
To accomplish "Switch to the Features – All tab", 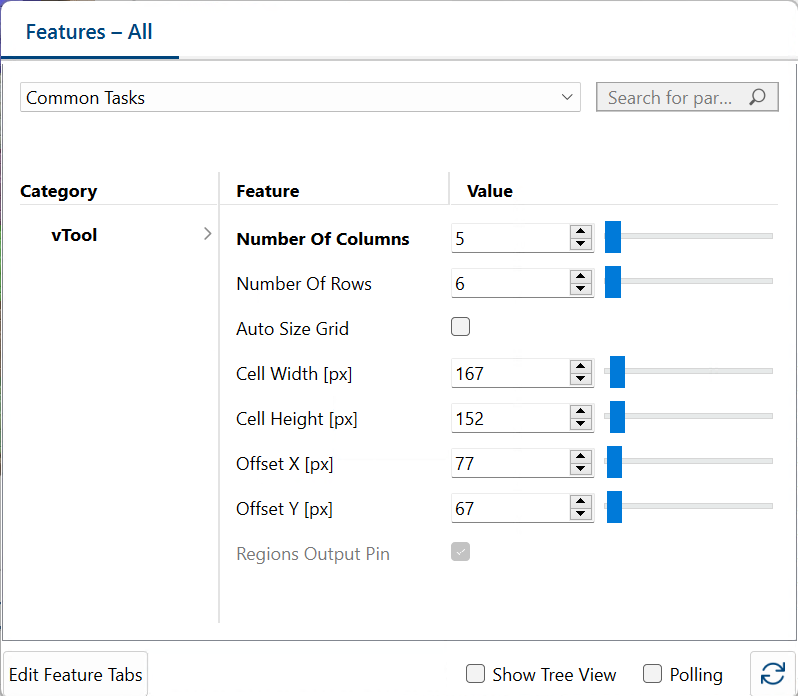I will tap(89, 32).
